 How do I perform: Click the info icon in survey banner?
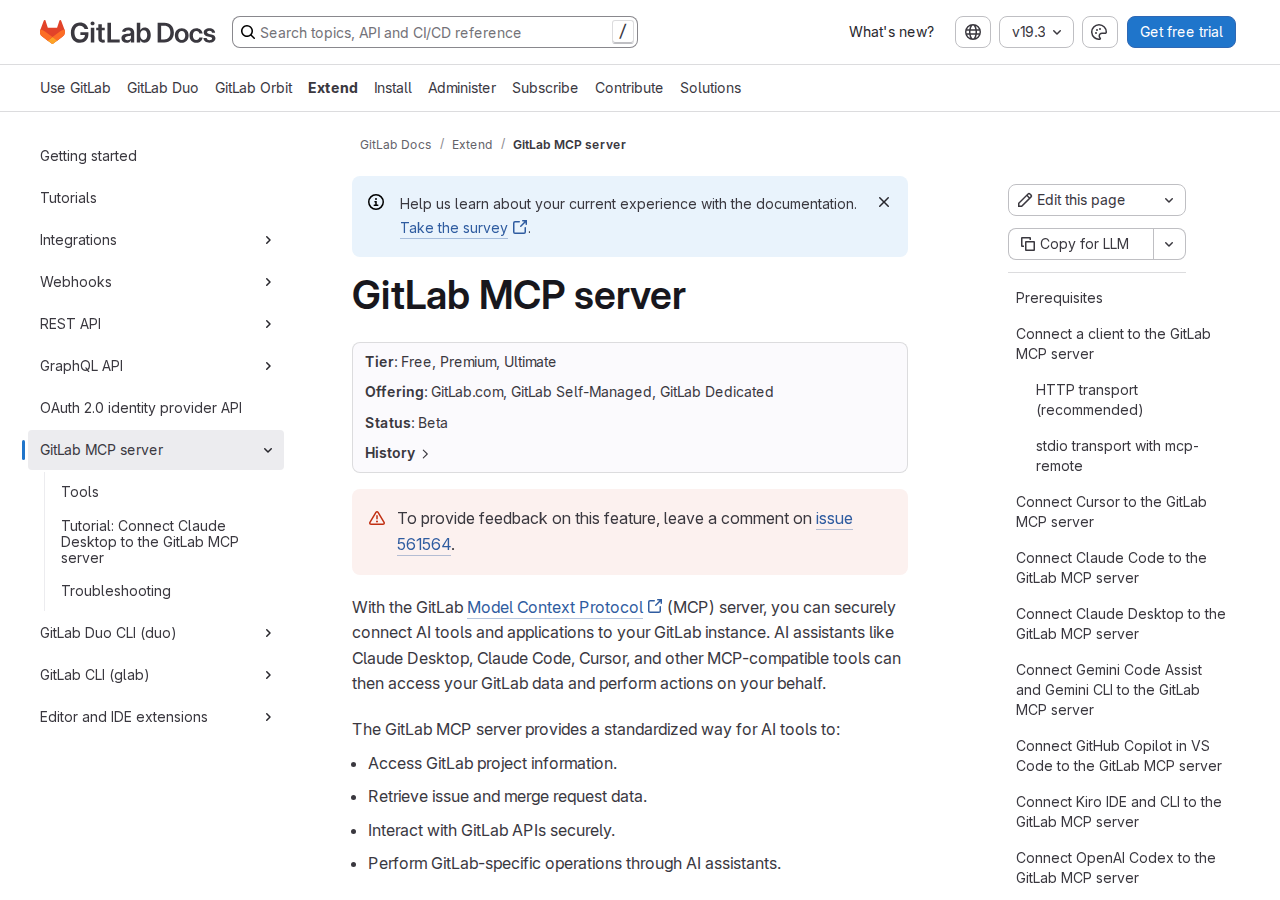(x=376, y=202)
